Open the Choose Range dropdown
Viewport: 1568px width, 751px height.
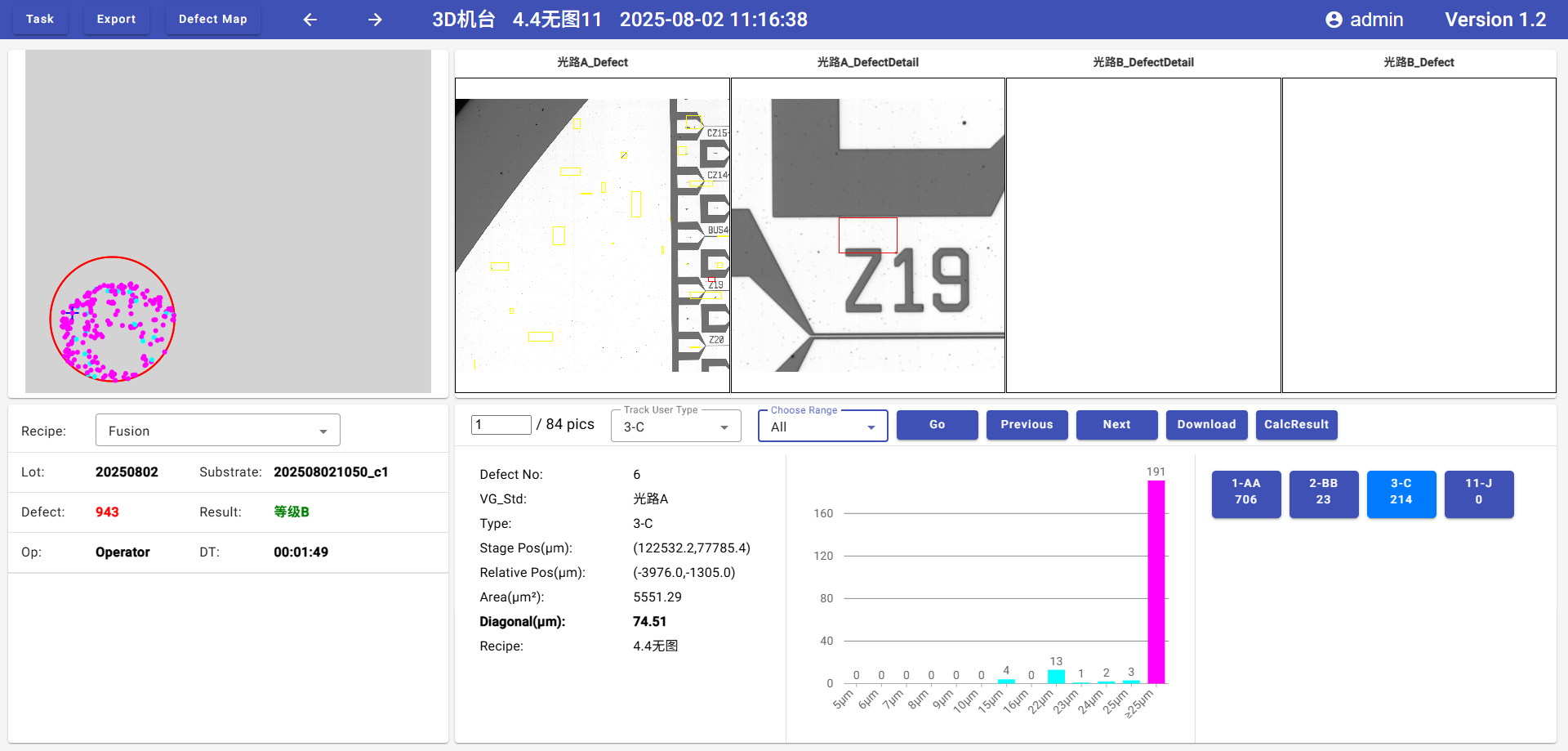pos(822,427)
